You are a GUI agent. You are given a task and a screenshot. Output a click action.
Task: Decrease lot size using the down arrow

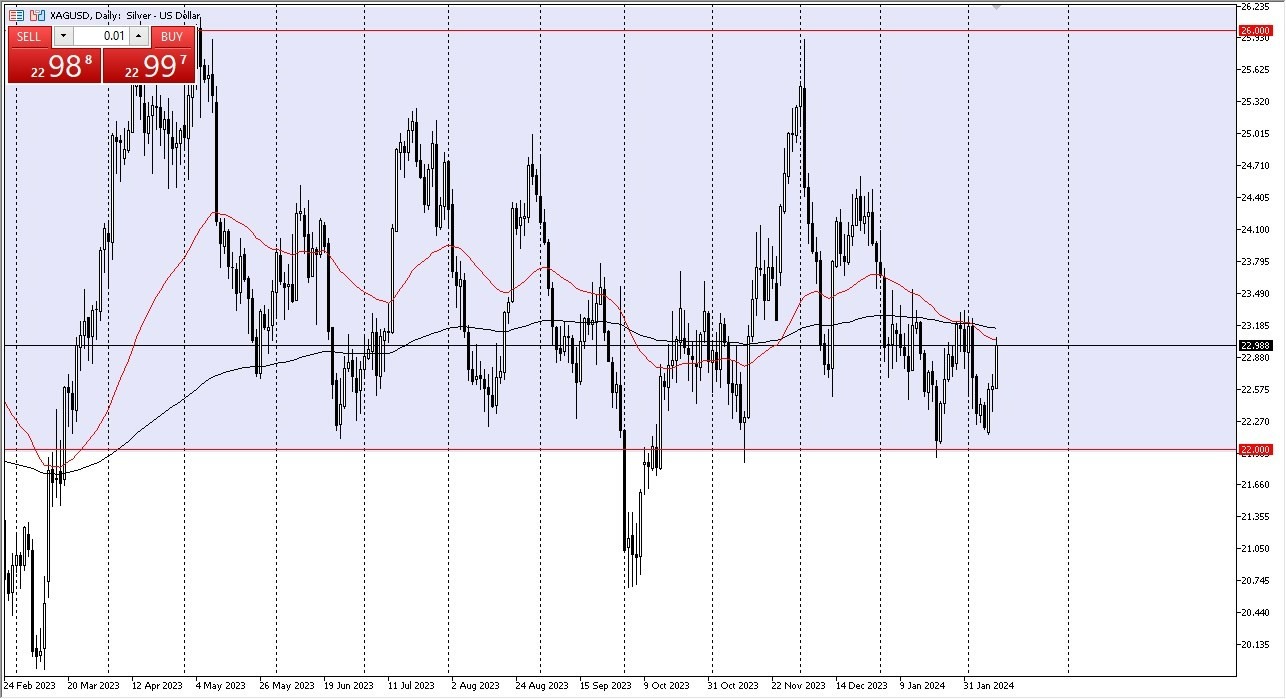(x=63, y=36)
